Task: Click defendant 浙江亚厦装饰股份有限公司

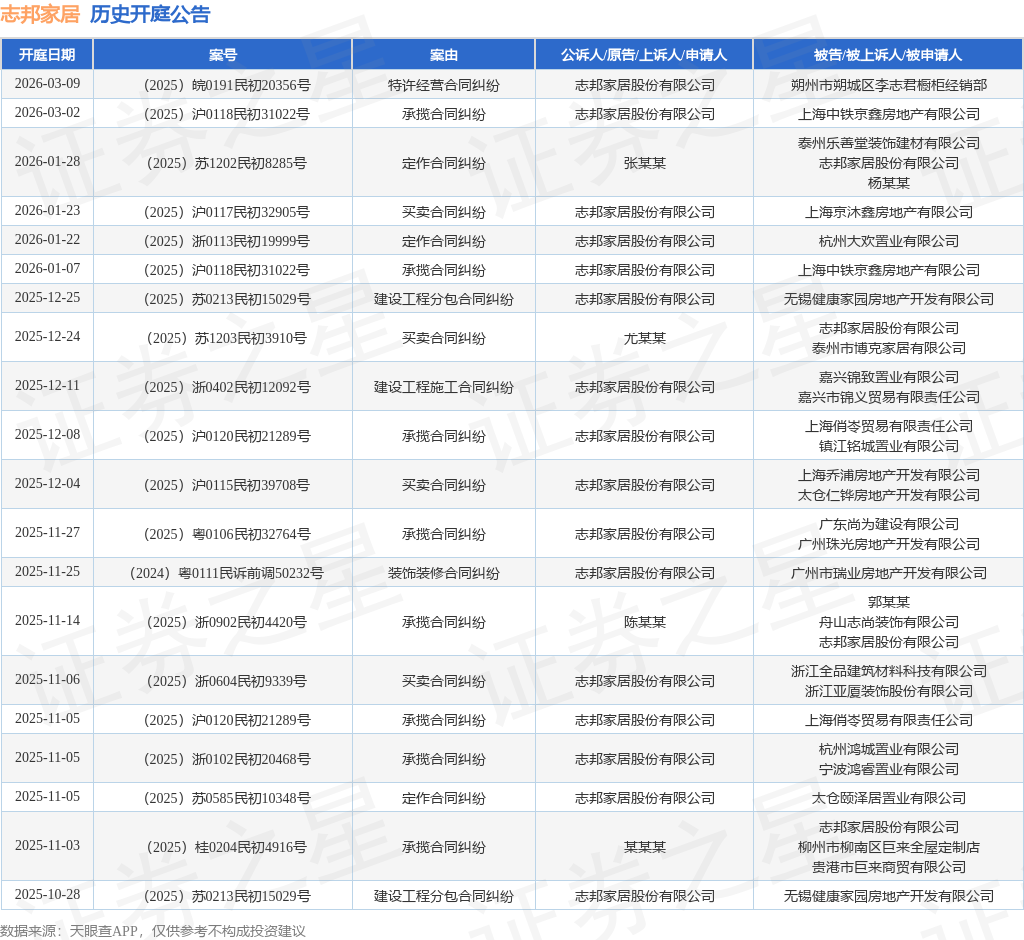Action: pyautogui.click(x=889, y=691)
